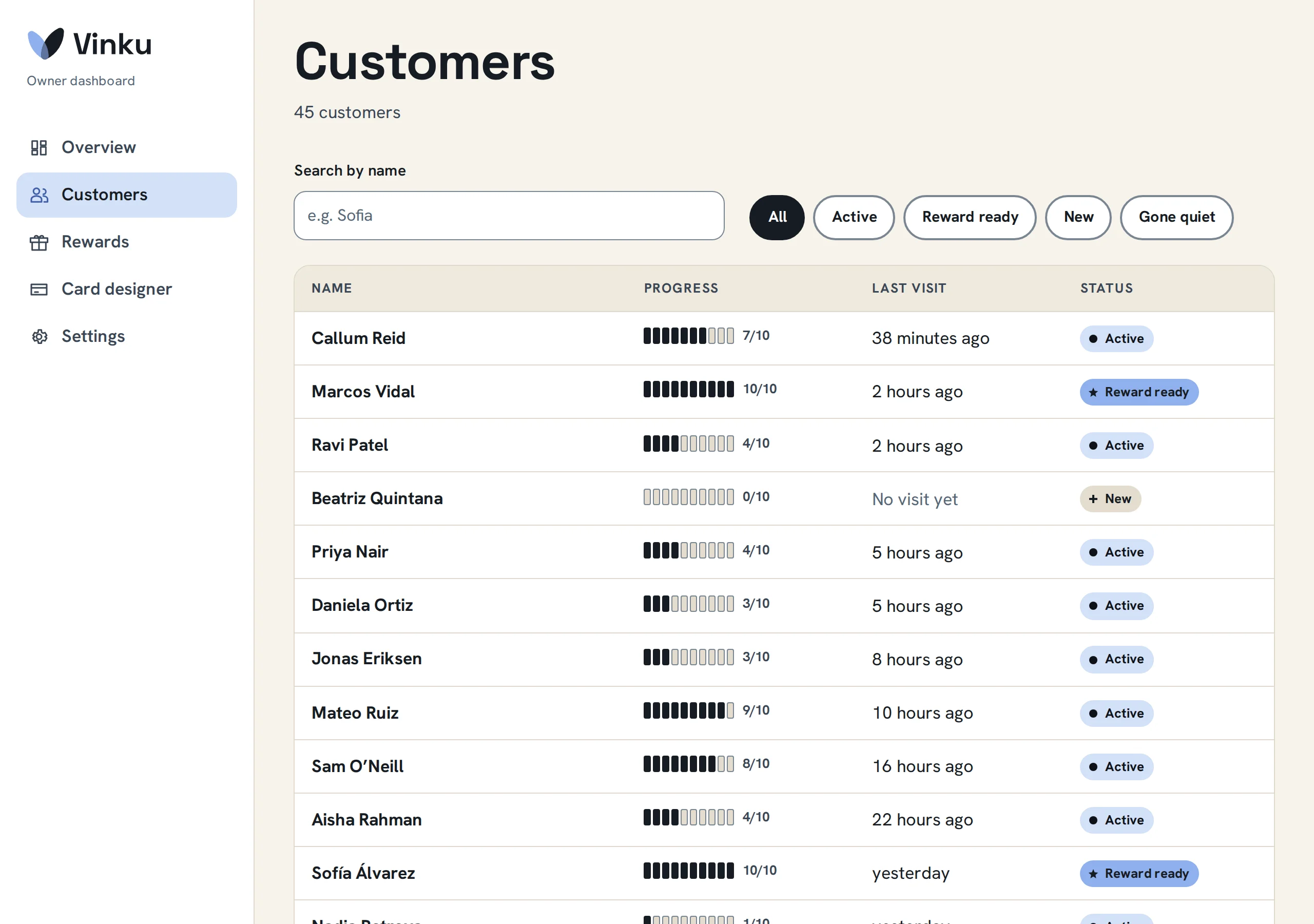Click Mateo Ruiz's 9/10 progress bar

coord(688,710)
